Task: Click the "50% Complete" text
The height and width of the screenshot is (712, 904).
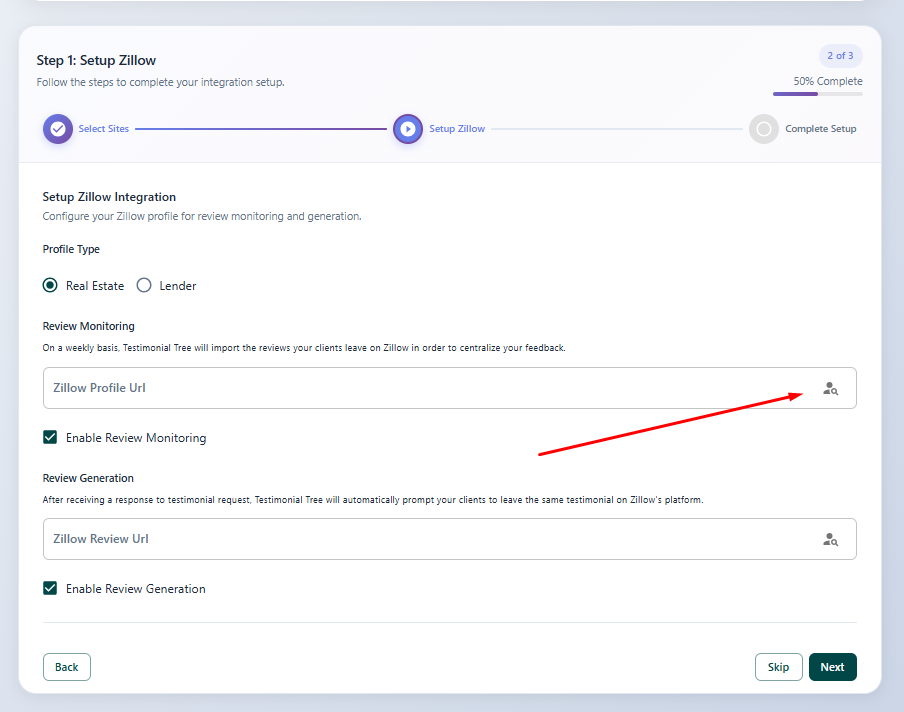Action: point(828,81)
